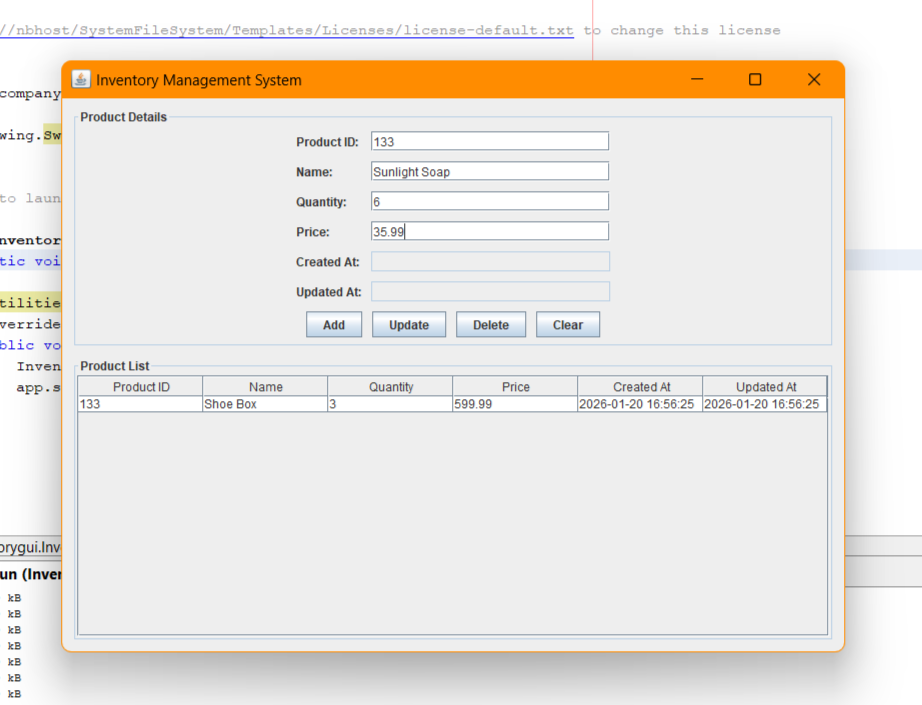The image size is (922, 705).
Task: Click the Inventory Management System window title
Action: click(x=199, y=80)
